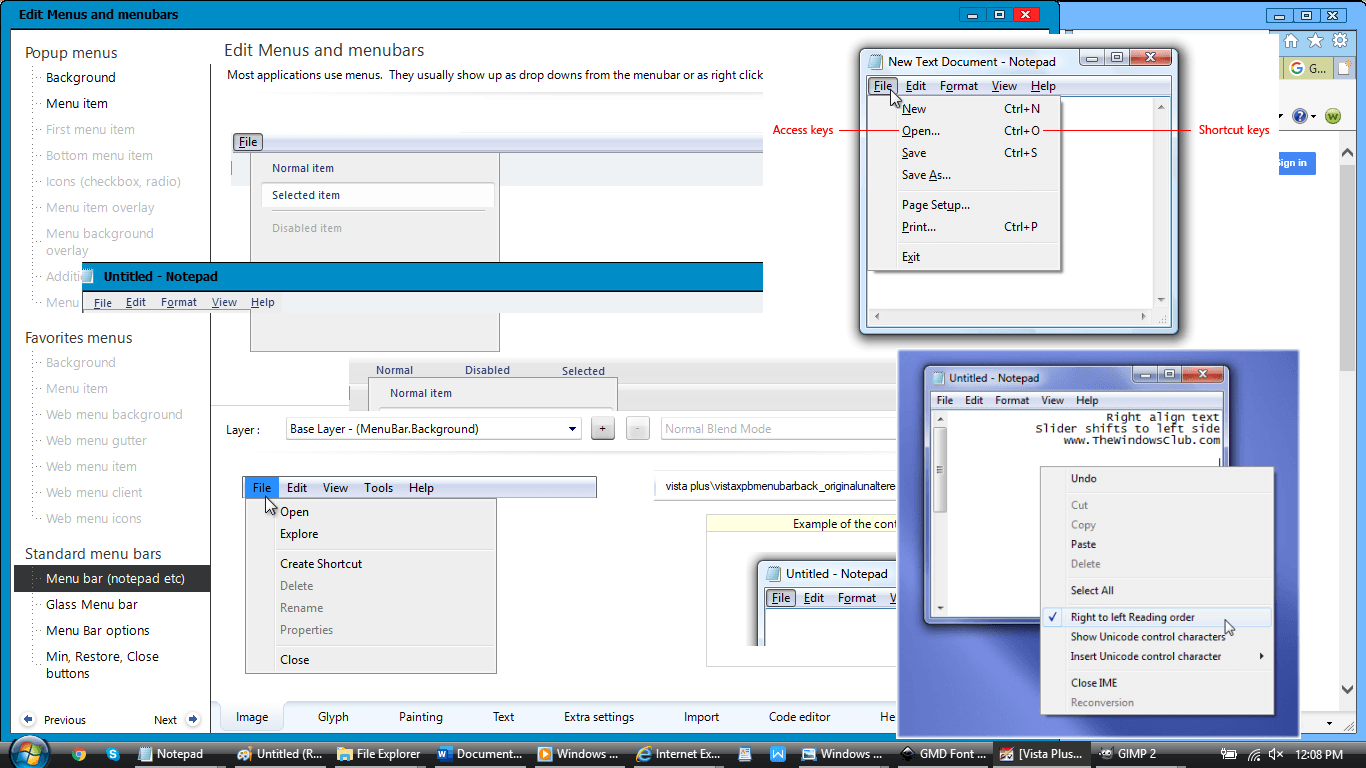This screenshot has height=768, width=1366.
Task: Click the green W toolbar icon
Action: pos(1332,117)
